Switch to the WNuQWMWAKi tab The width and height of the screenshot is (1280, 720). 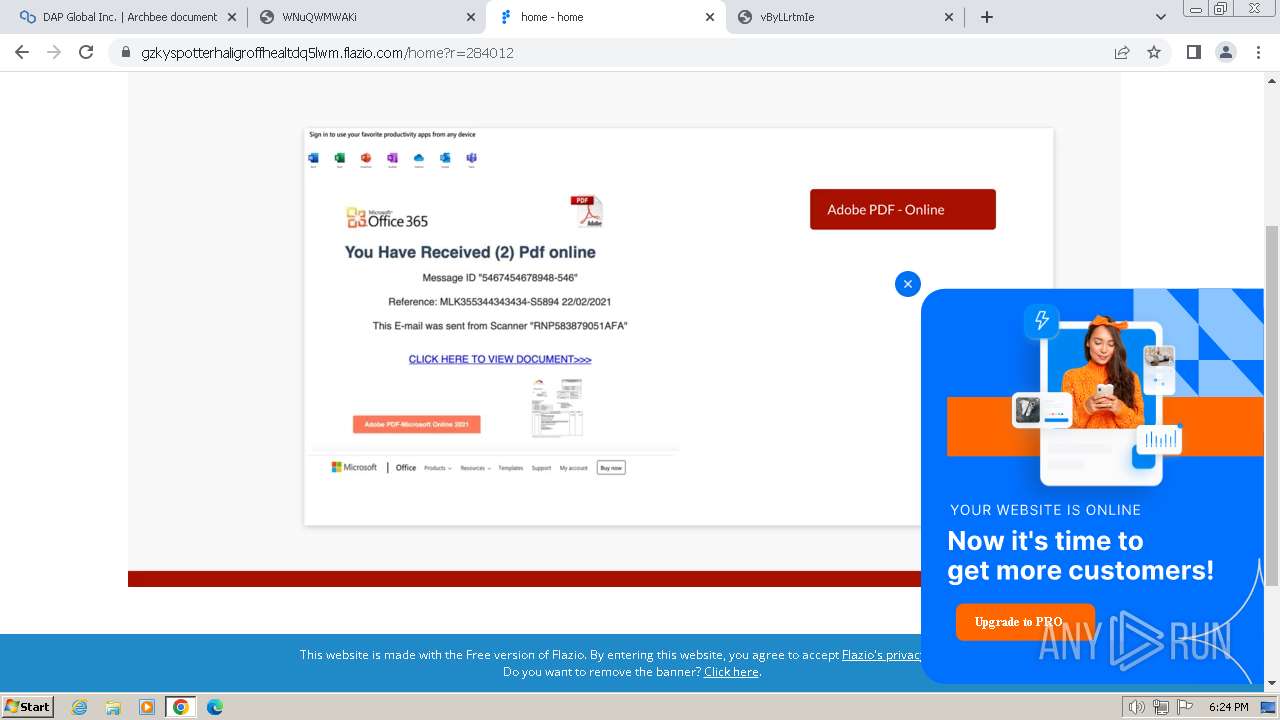[x=365, y=17]
